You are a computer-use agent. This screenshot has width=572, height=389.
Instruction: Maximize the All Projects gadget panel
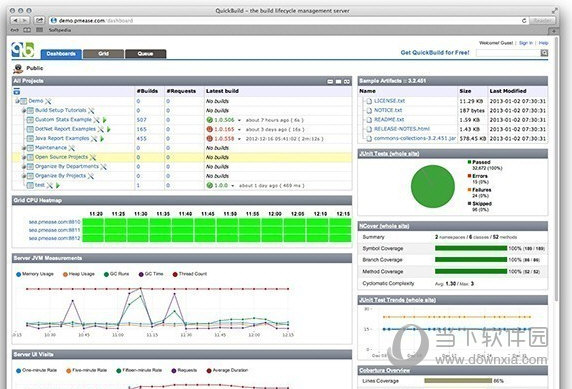point(339,81)
